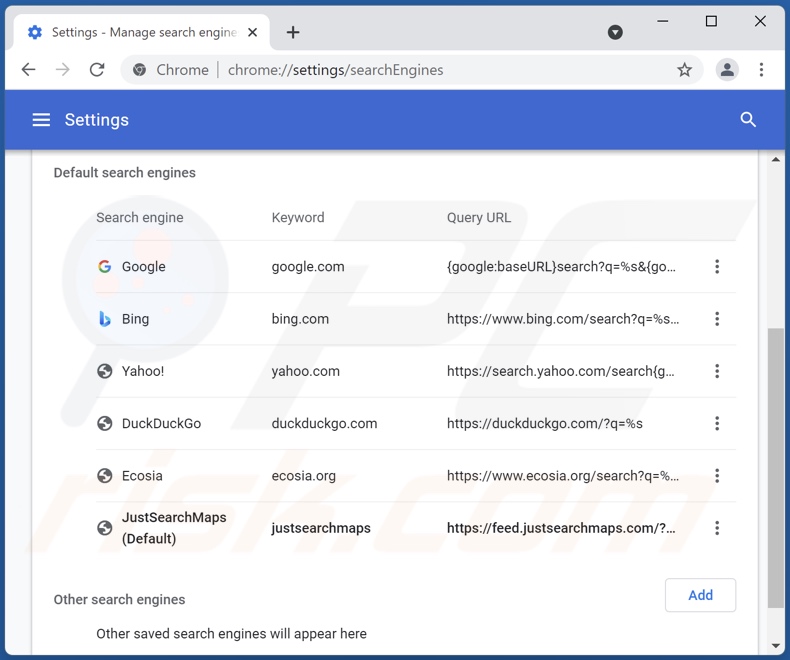Open the Chrome three-dot menu
Viewport: 790px width, 660px height.
(761, 70)
